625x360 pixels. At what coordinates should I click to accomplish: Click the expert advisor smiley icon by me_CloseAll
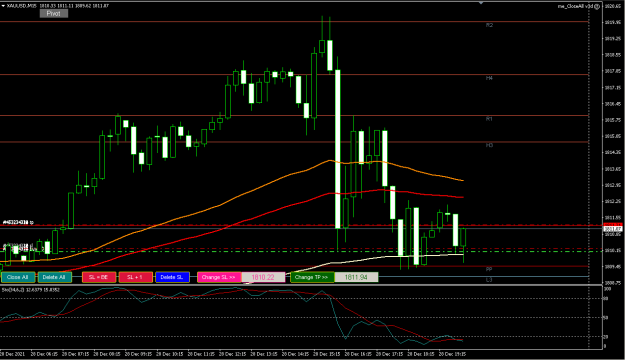coord(597,6)
